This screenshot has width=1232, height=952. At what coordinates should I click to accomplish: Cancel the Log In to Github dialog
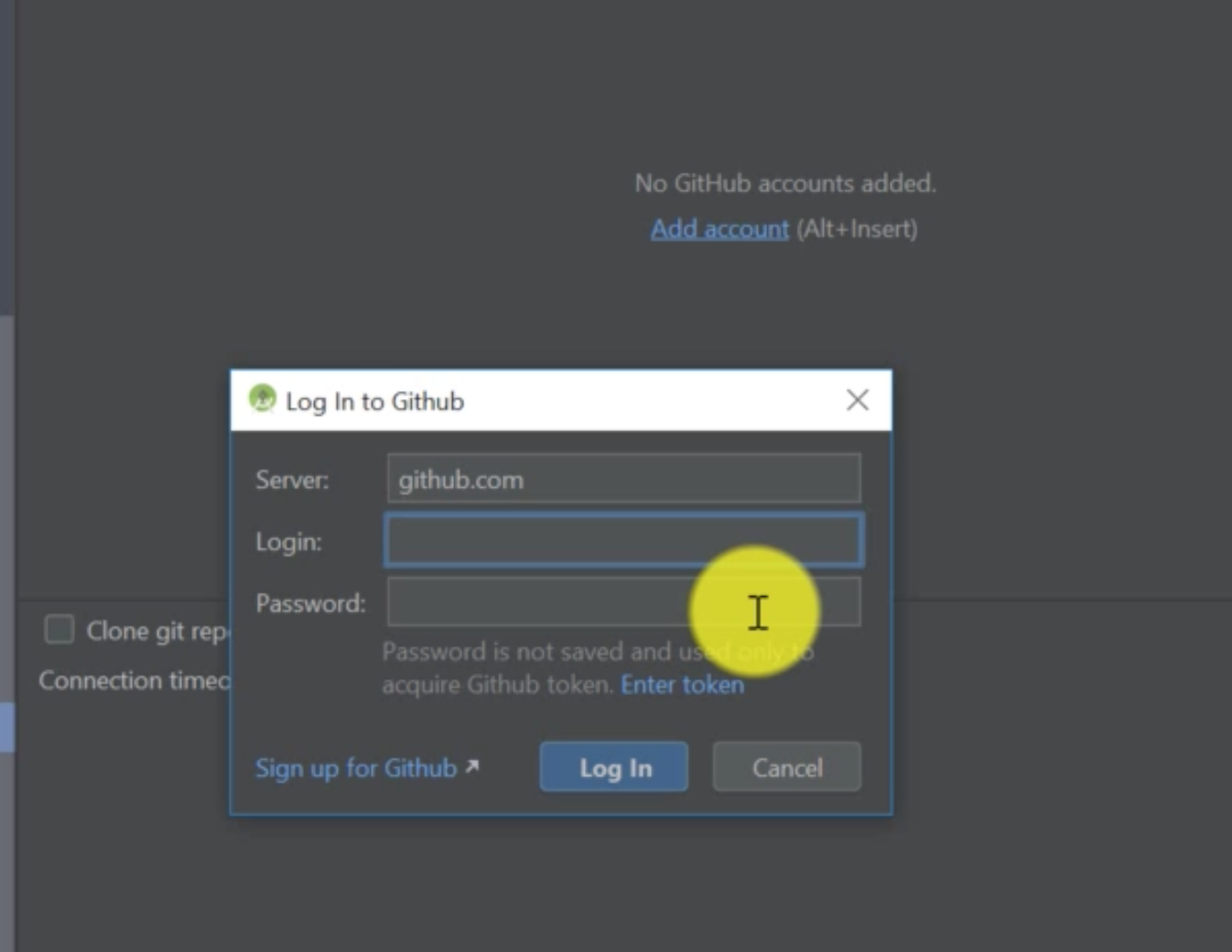click(787, 767)
